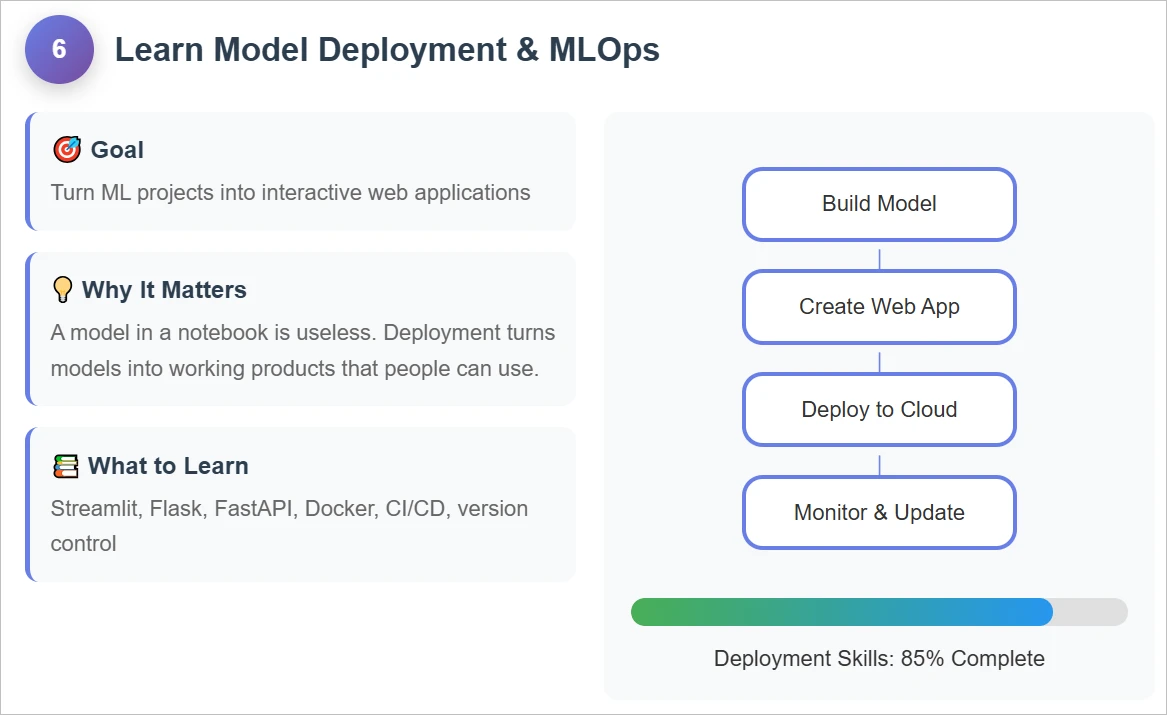The image size is (1167, 715).
Task: Click the lightbulb icon beside Why It Matters
Action: tap(63, 289)
